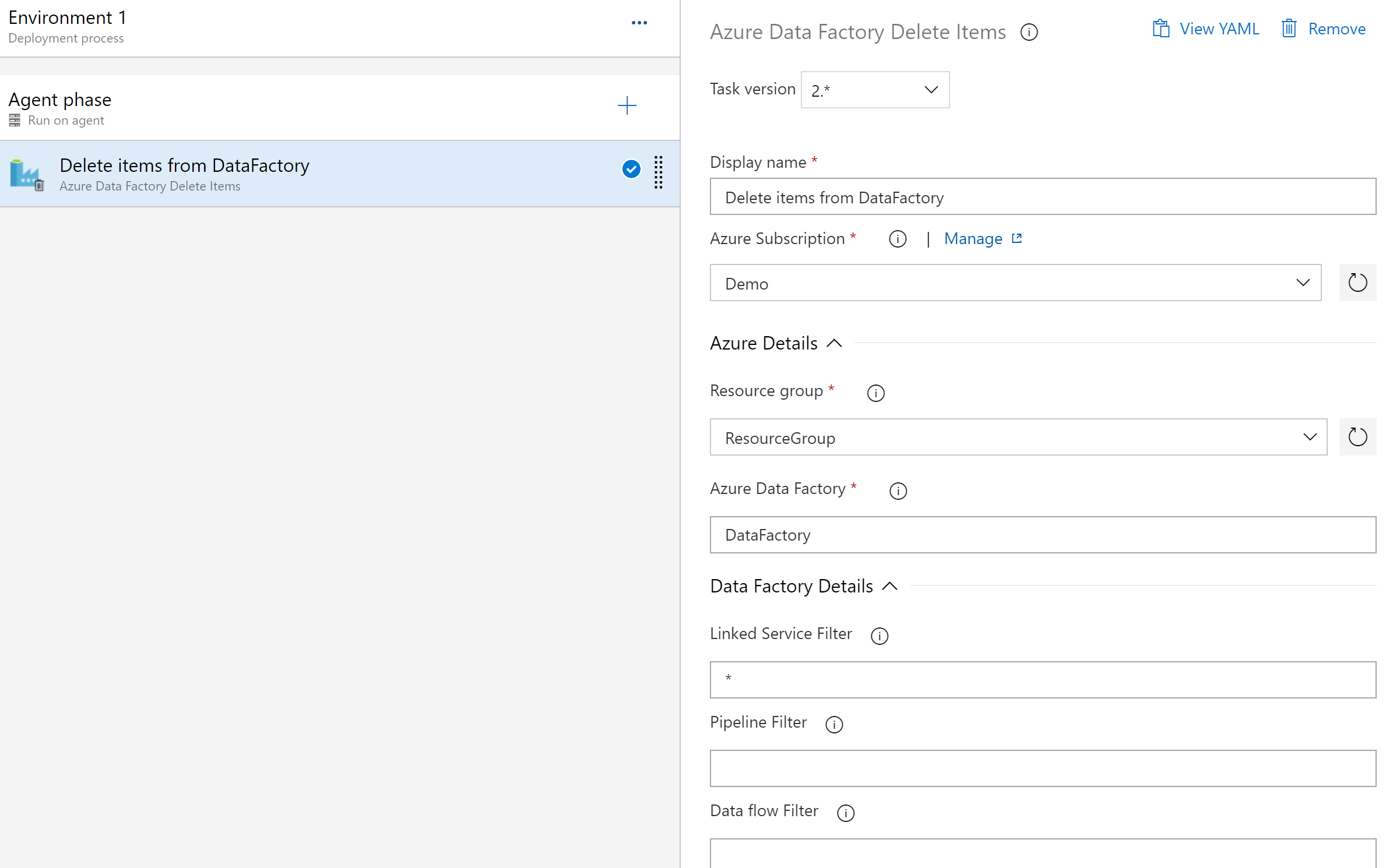Refresh the Resource group list
This screenshot has height=868, width=1393.
[1357, 437]
